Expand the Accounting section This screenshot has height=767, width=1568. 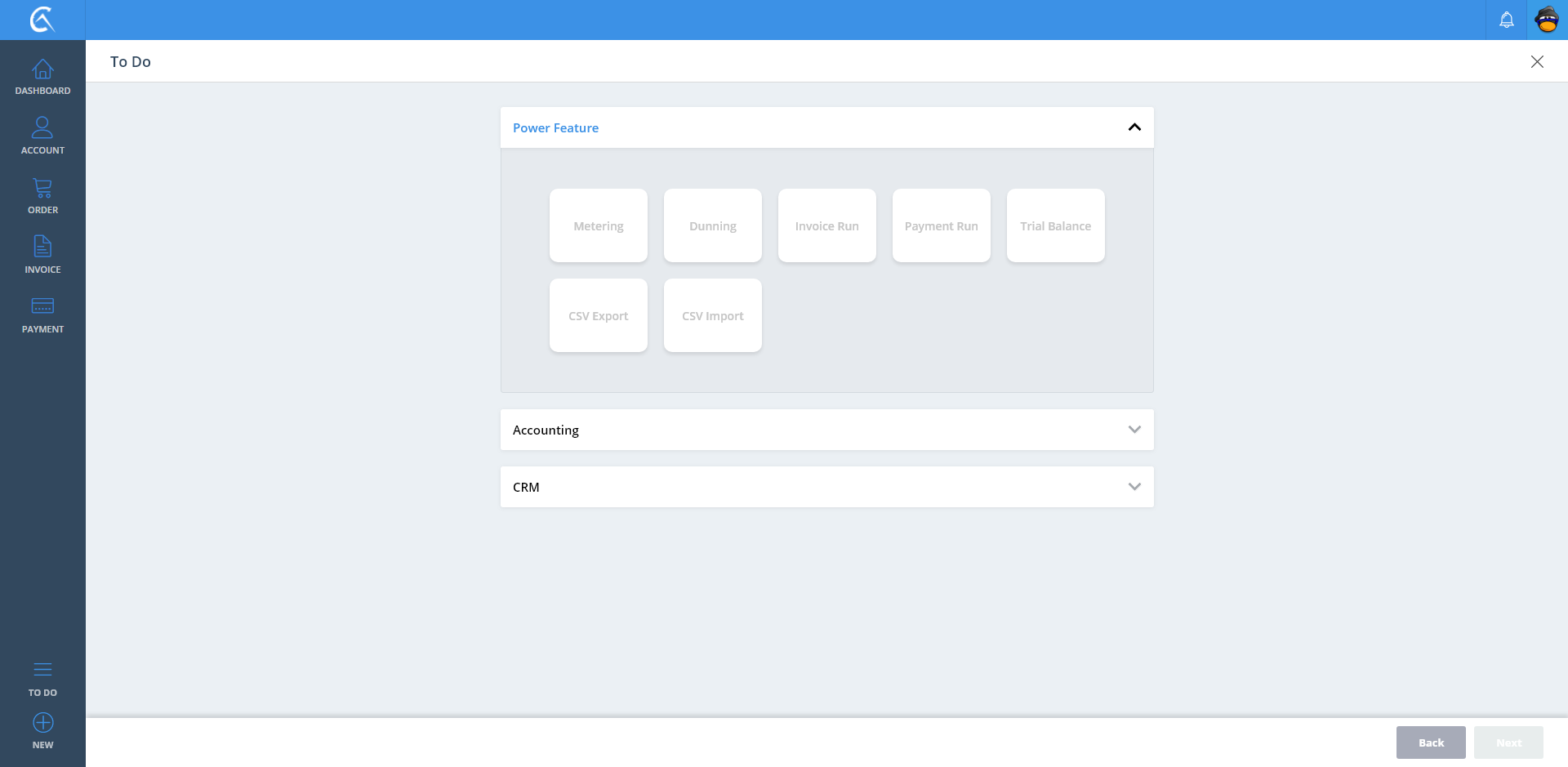coord(1134,430)
